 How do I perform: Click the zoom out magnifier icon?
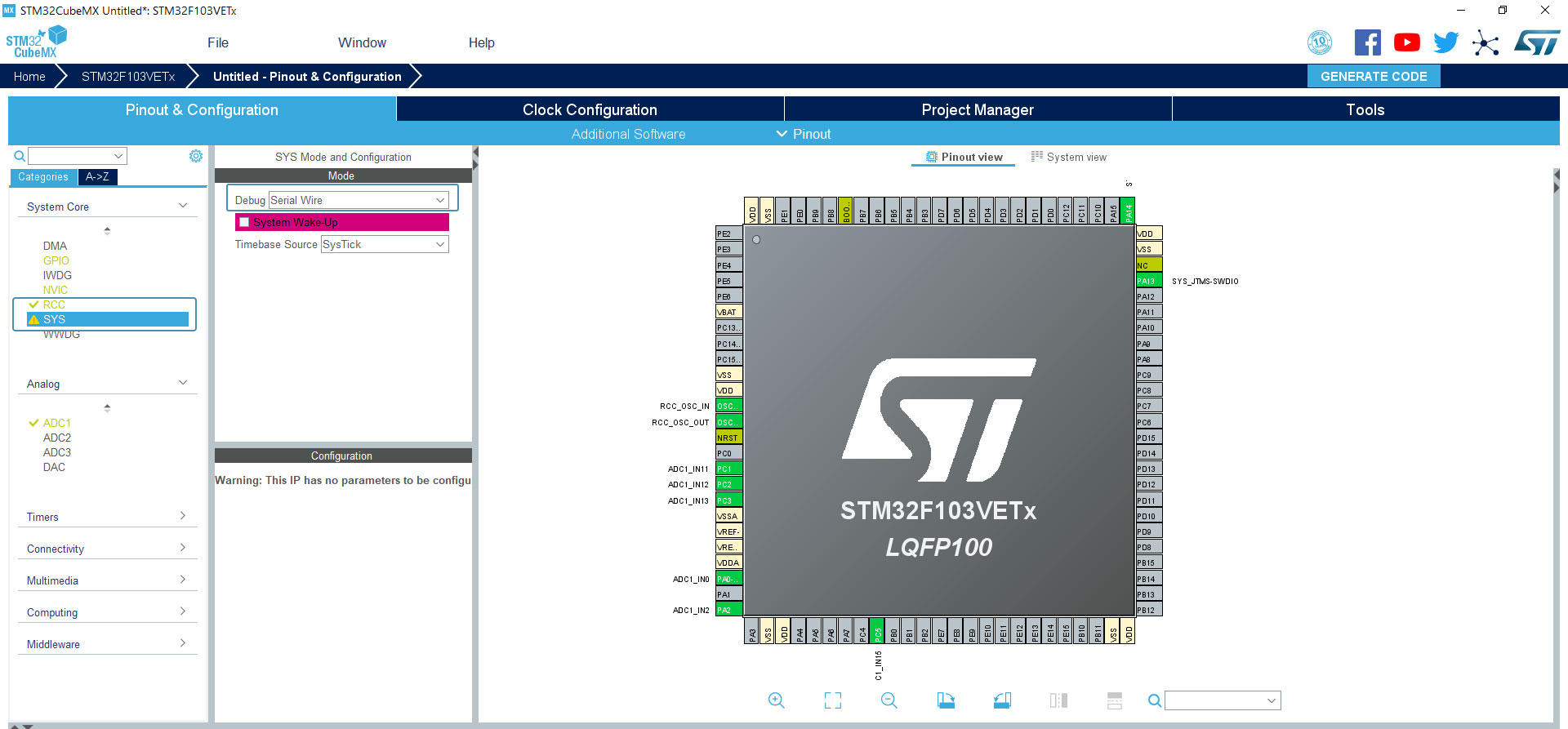[889, 700]
